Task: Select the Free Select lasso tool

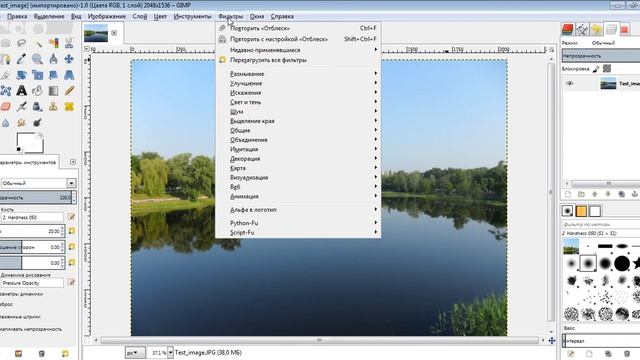Action: (x=21, y=43)
